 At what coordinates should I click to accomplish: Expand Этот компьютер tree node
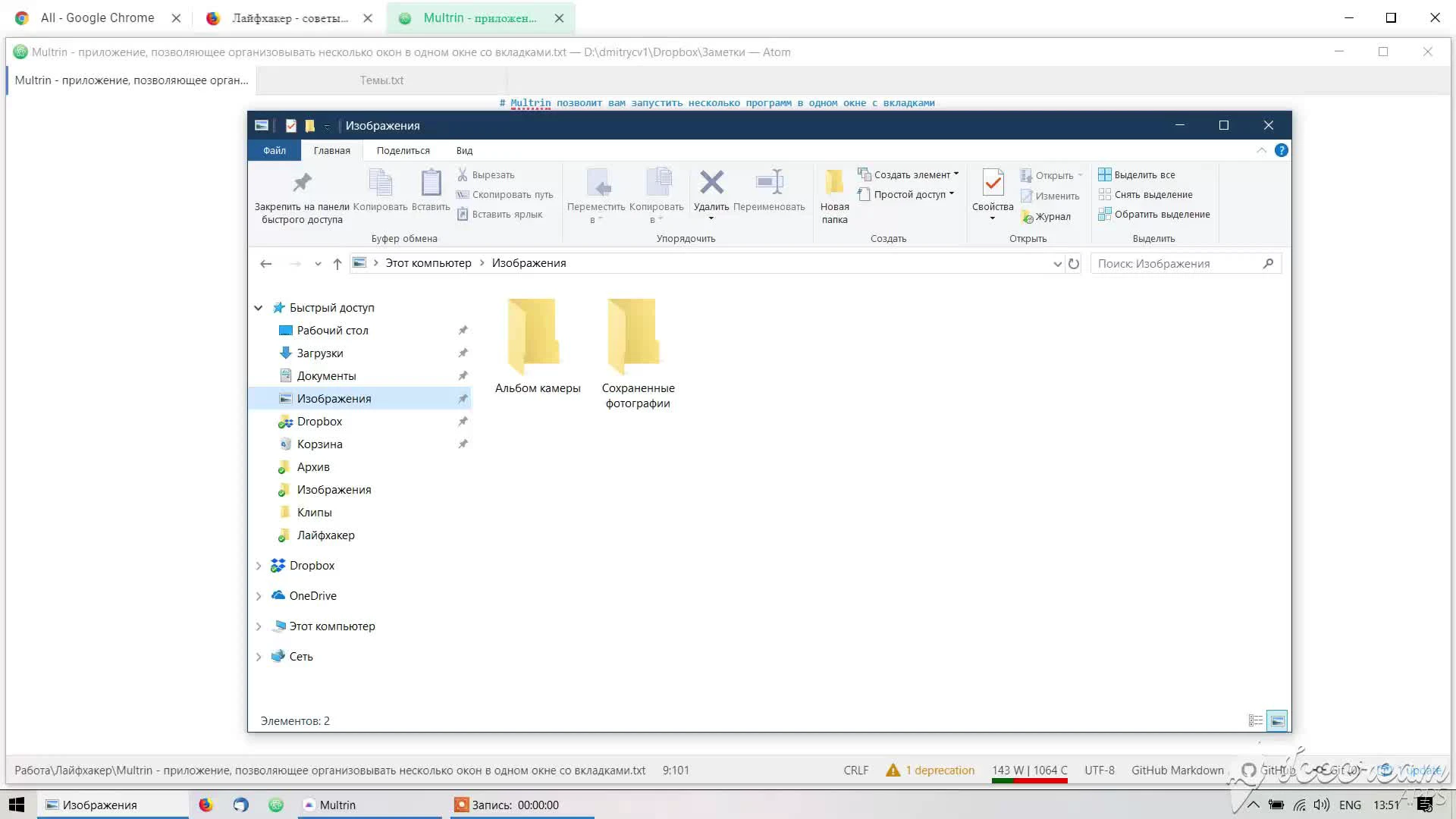pos(258,626)
